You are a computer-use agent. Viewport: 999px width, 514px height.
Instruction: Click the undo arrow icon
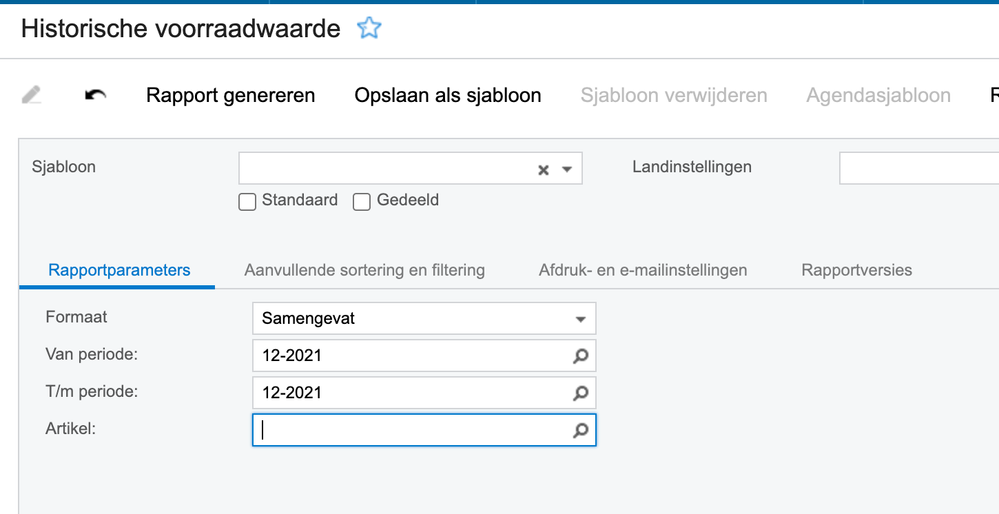click(95, 96)
